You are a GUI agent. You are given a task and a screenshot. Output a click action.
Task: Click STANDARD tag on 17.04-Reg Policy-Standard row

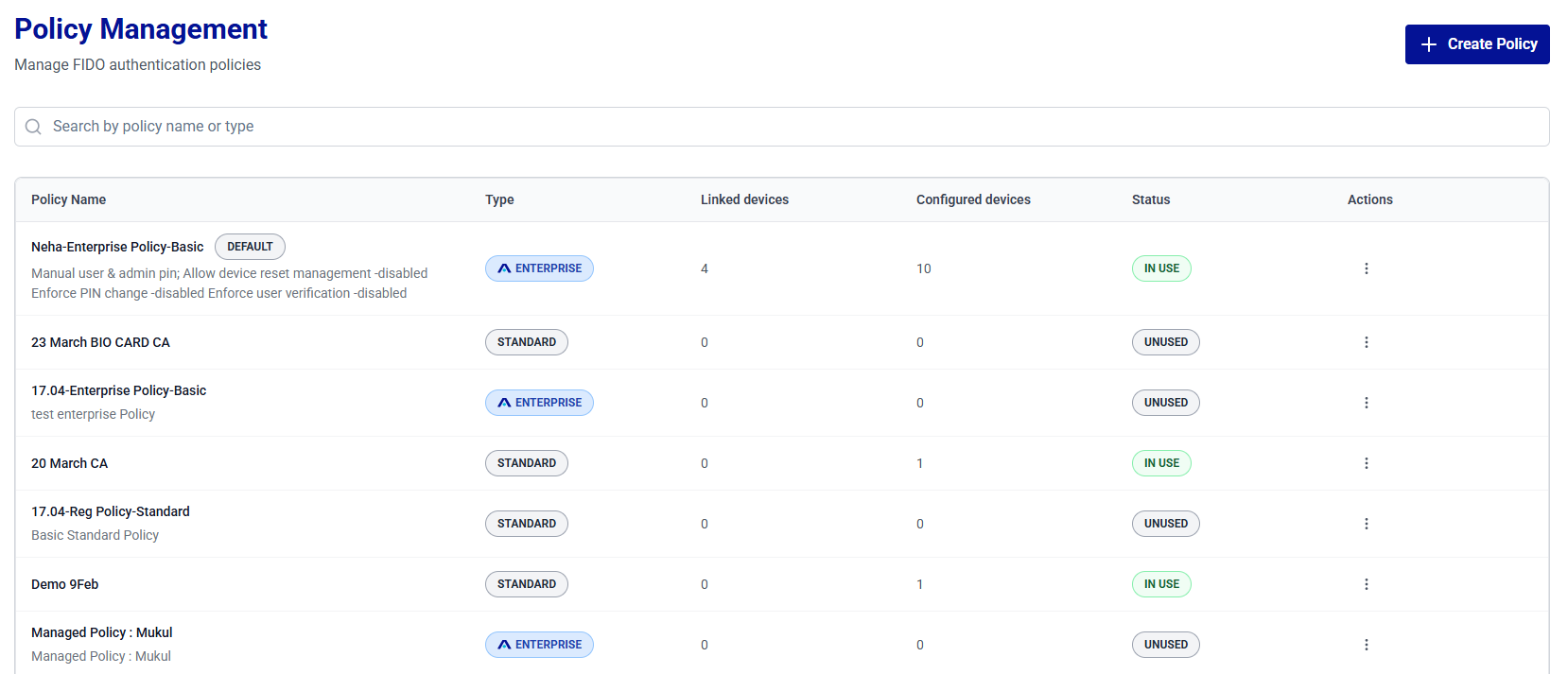[x=527, y=524]
